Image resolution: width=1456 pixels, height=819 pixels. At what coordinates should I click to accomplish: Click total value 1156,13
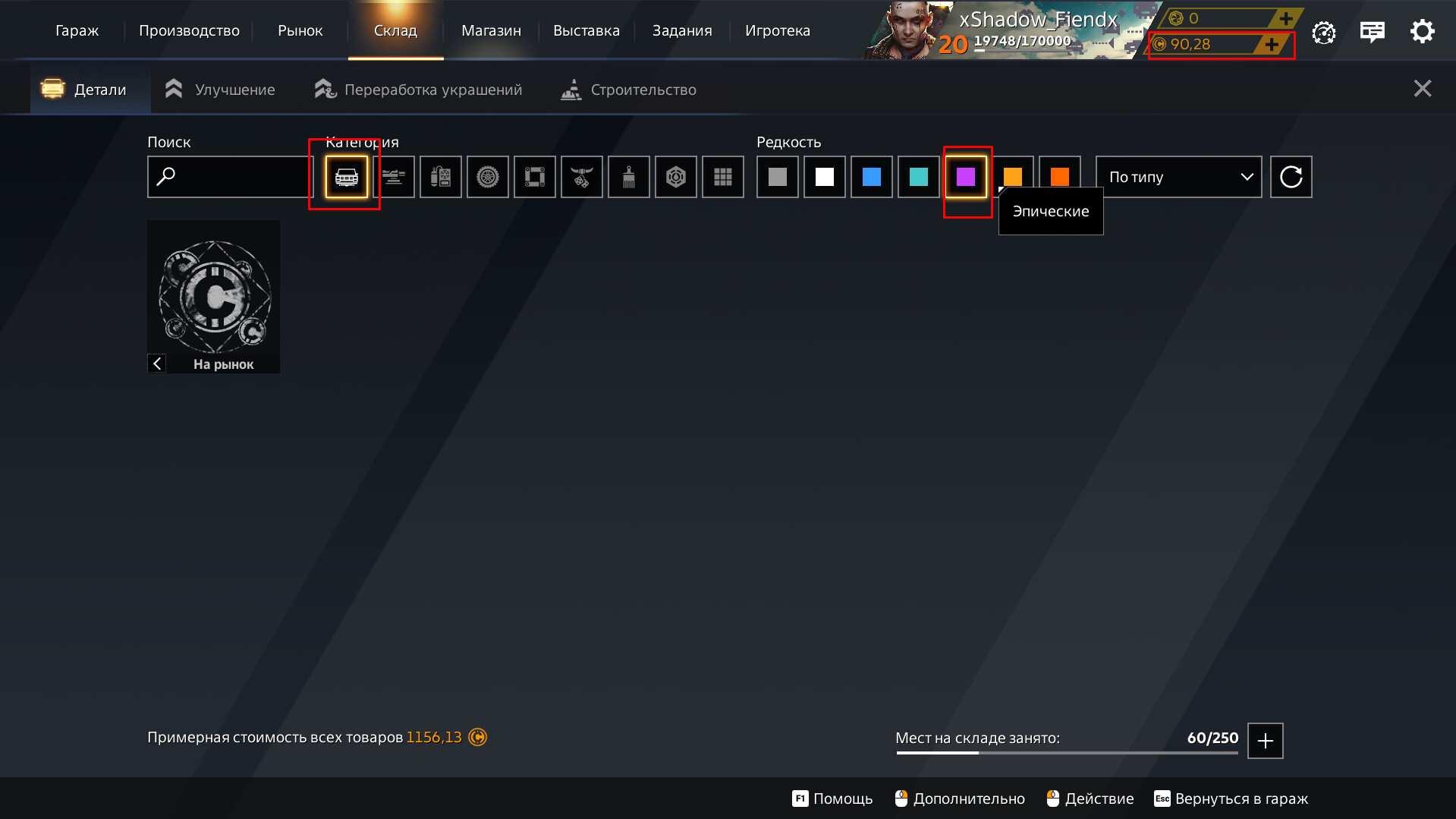(x=434, y=737)
